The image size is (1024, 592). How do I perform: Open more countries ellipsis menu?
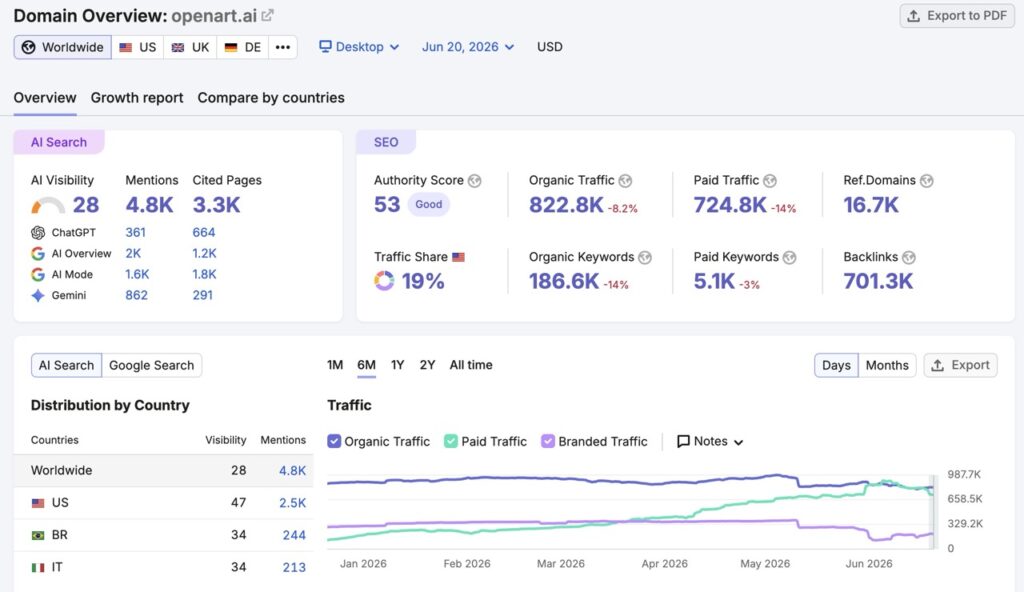click(283, 47)
